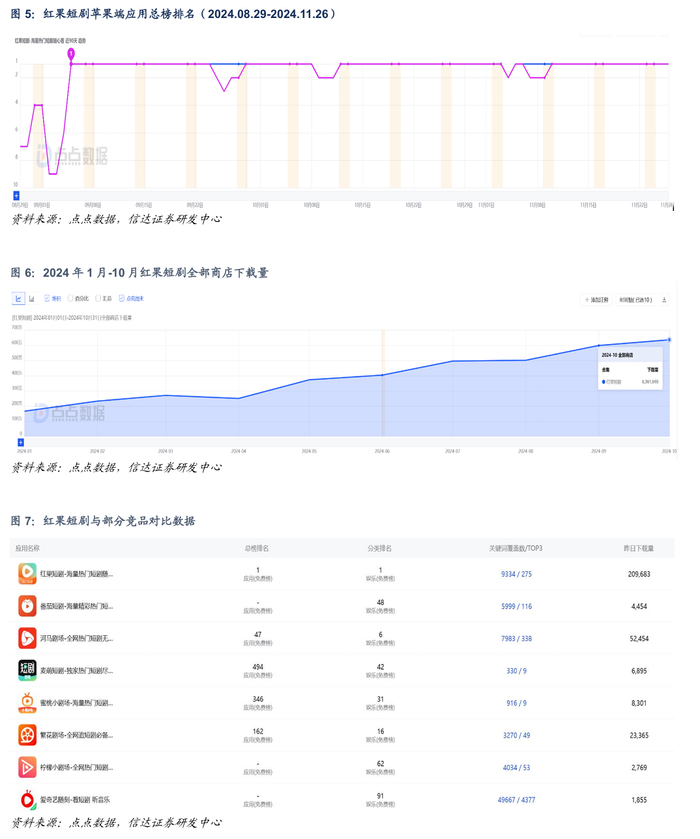Screen dimensions: 700x839
Task: Open 柠檬小剧场 app icon in table
Action: point(27,767)
